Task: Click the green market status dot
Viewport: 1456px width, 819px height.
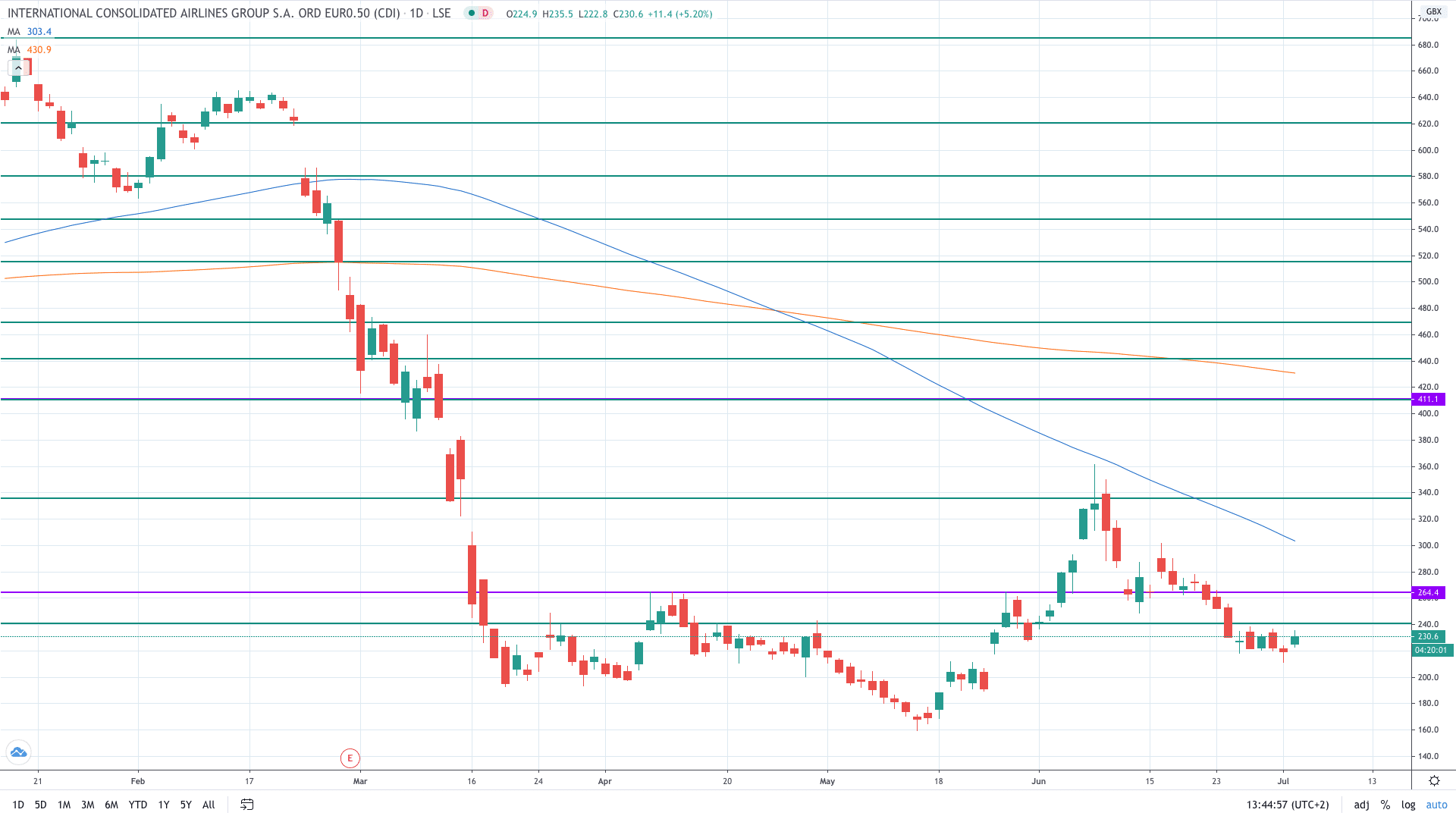Action: 470,13
